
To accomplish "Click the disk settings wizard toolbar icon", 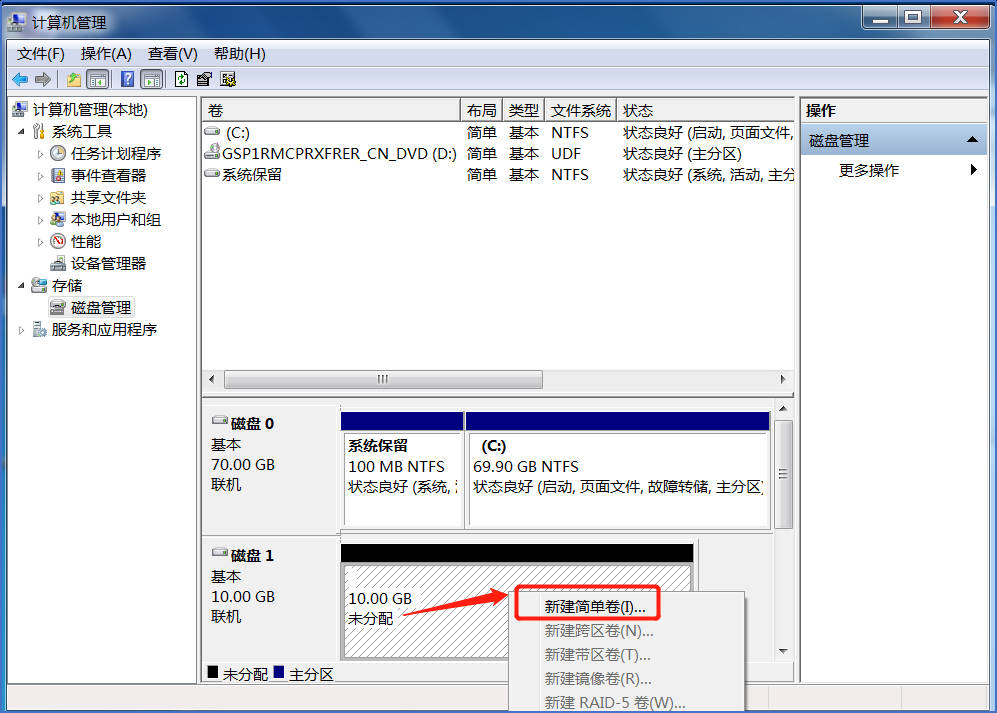I will (228, 80).
